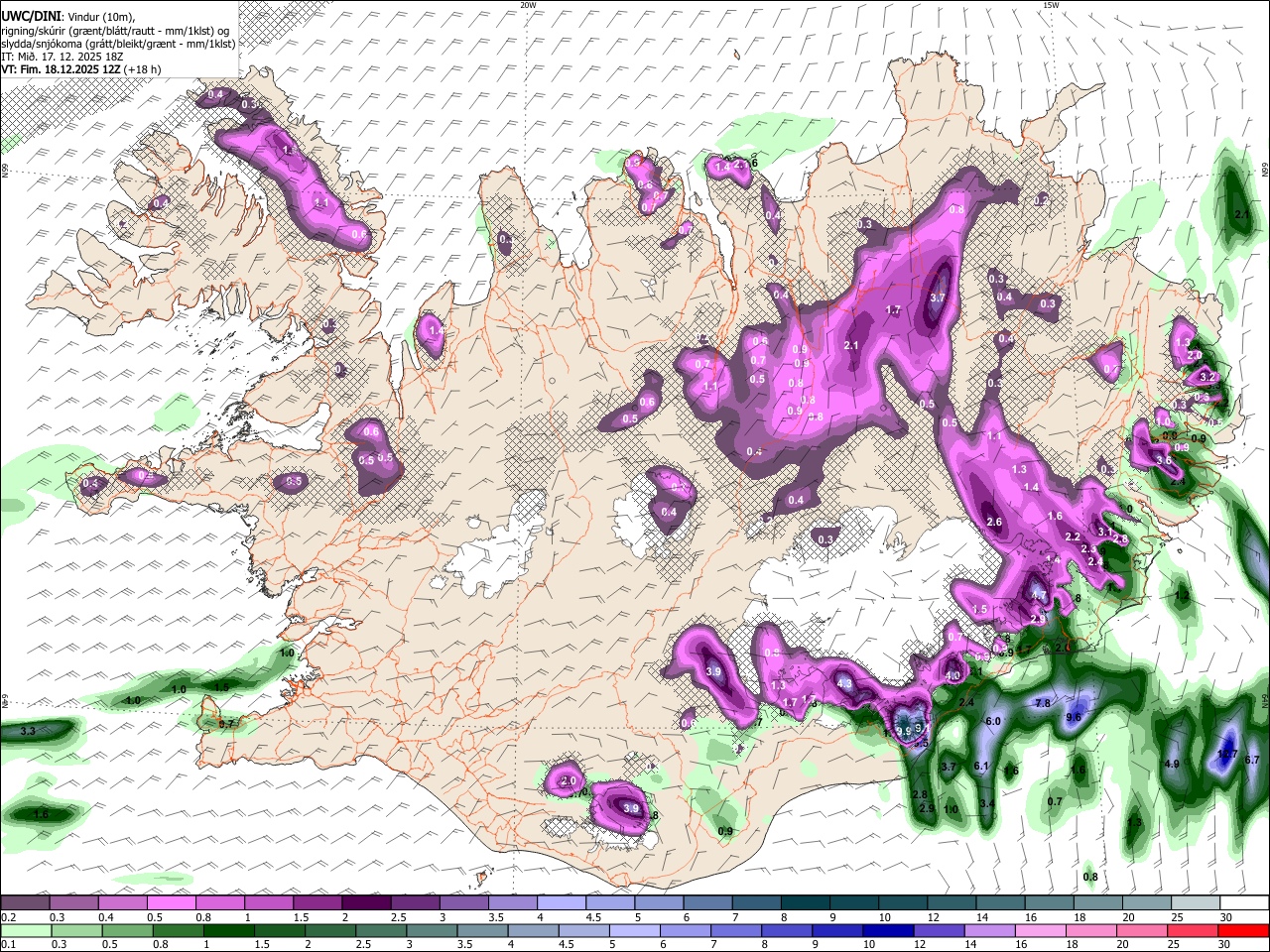This screenshot has height=952, width=1270.
Task: Pick the mauve 0.2 swatch starting the top legend row
Action: point(25,903)
